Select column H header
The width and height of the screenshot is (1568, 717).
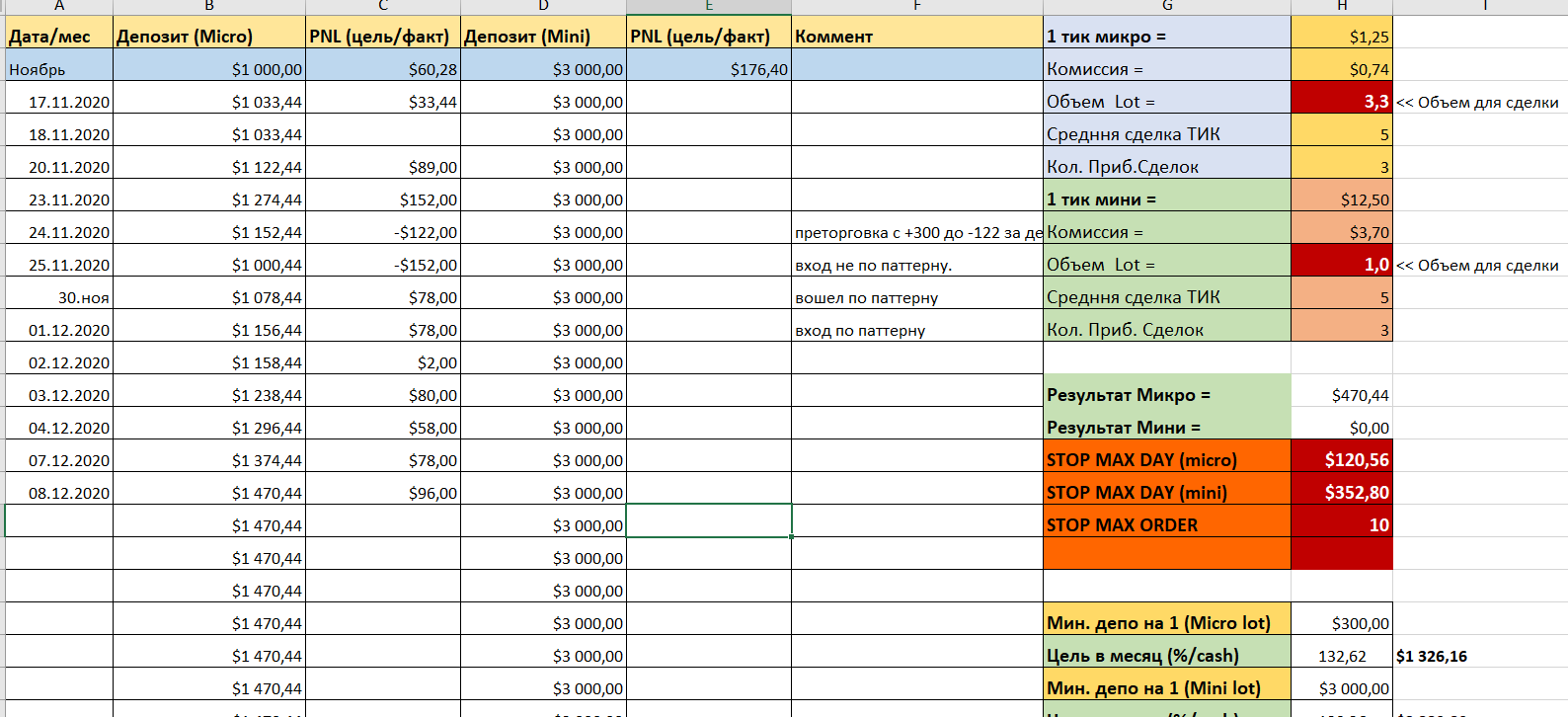click(x=1342, y=7)
